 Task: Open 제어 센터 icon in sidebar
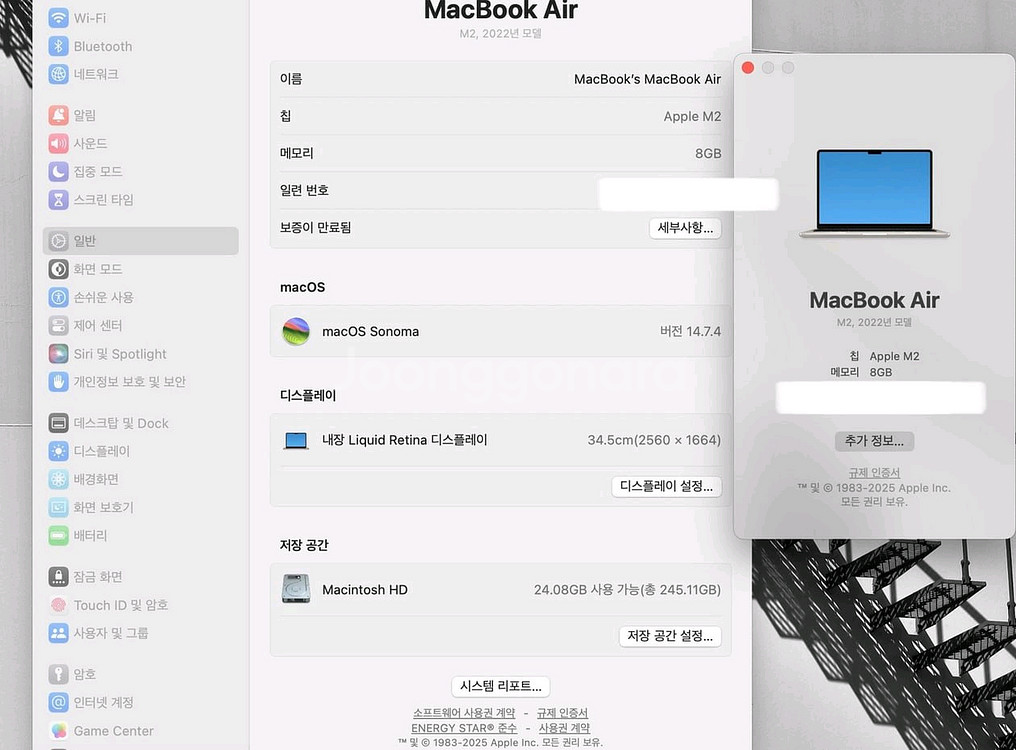click(58, 325)
